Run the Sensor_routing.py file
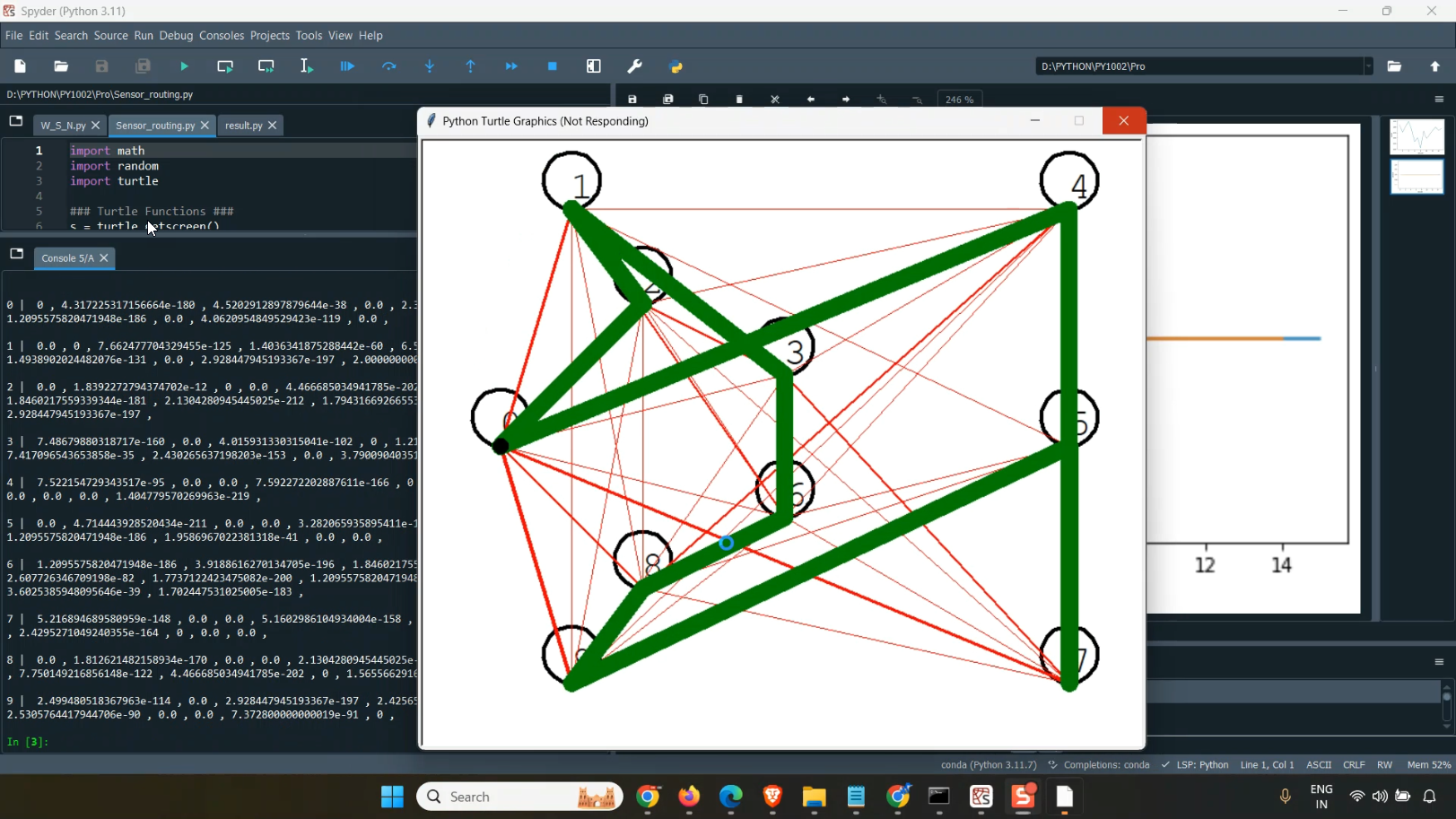Image resolution: width=1456 pixels, height=819 pixels. coord(184,65)
